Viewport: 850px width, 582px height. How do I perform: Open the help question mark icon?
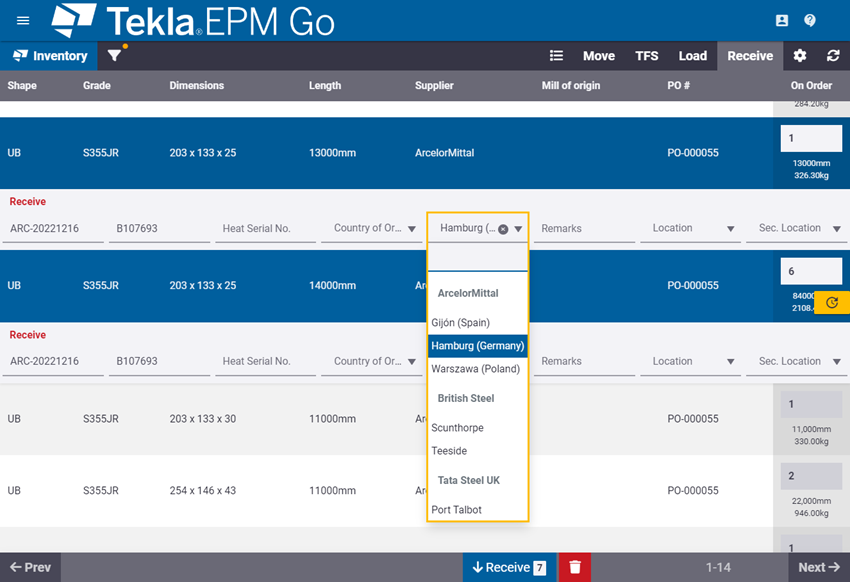[810, 21]
